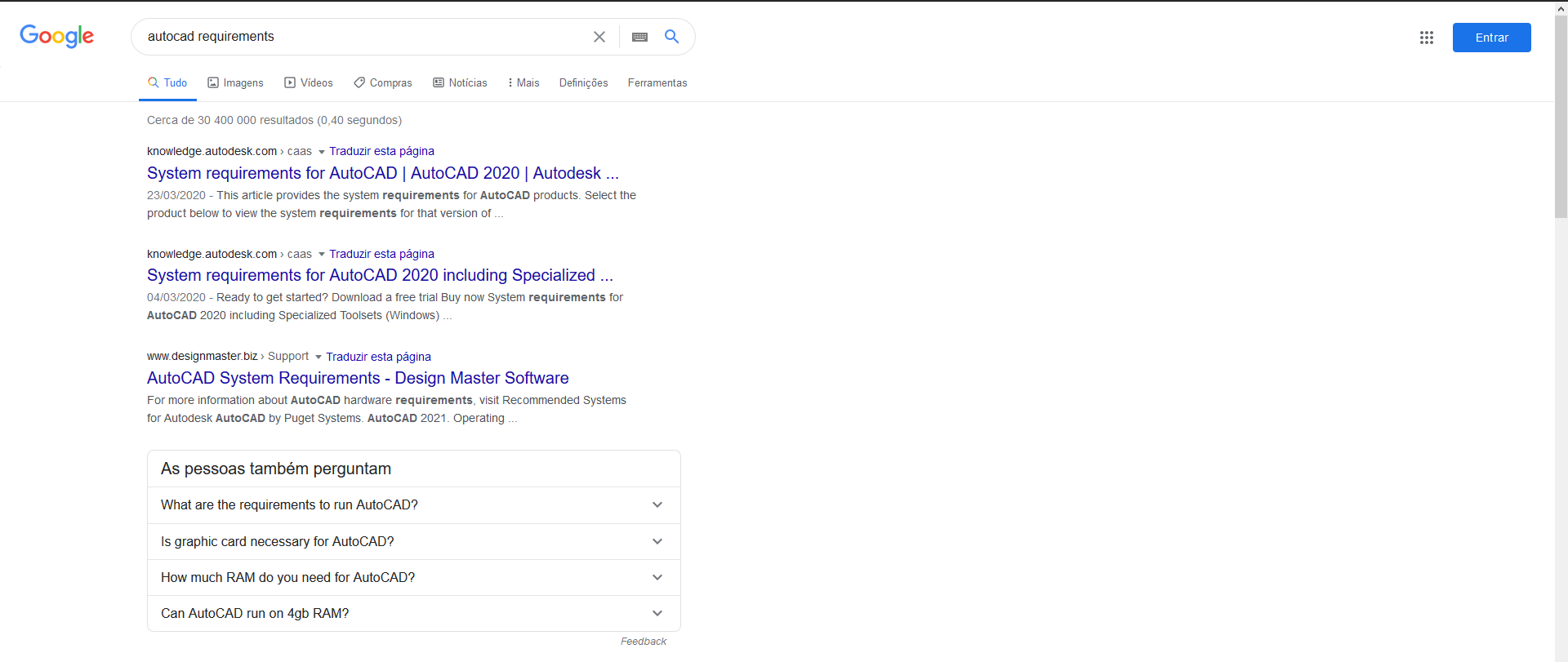Click the 'As pessoas também perguntam' heading

[276, 469]
